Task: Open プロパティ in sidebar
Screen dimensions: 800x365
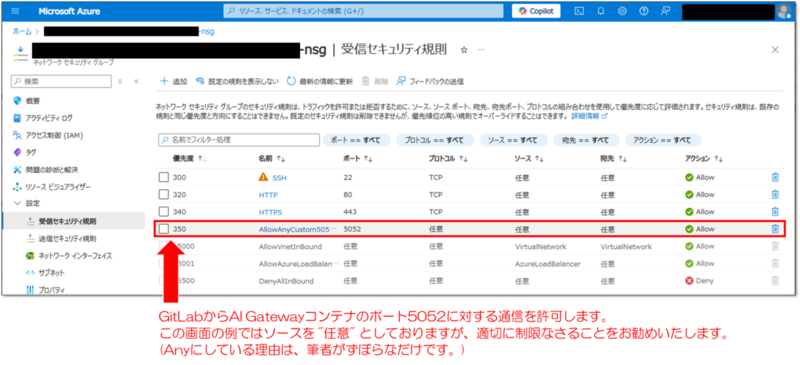Action: 52,290
